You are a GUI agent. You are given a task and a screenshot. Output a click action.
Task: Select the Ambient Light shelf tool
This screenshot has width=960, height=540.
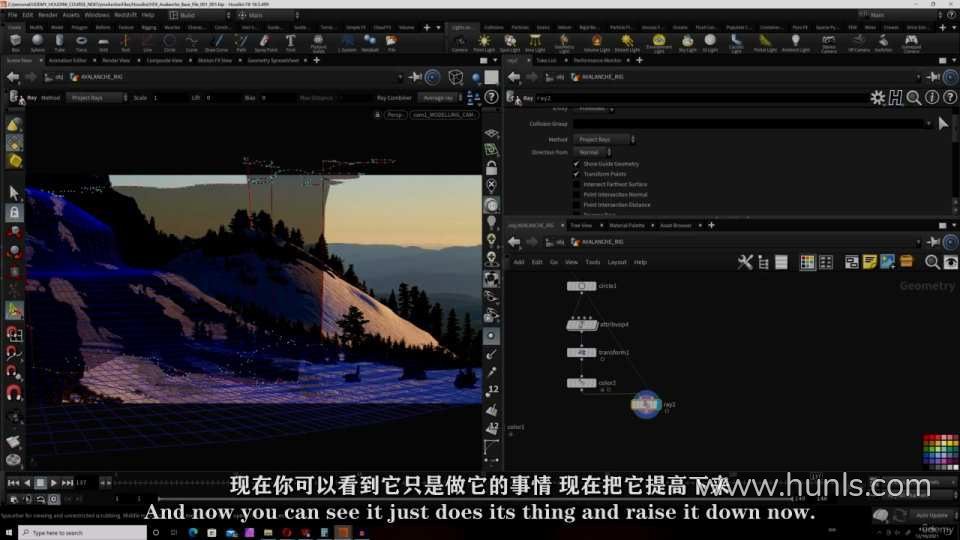click(795, 42)
